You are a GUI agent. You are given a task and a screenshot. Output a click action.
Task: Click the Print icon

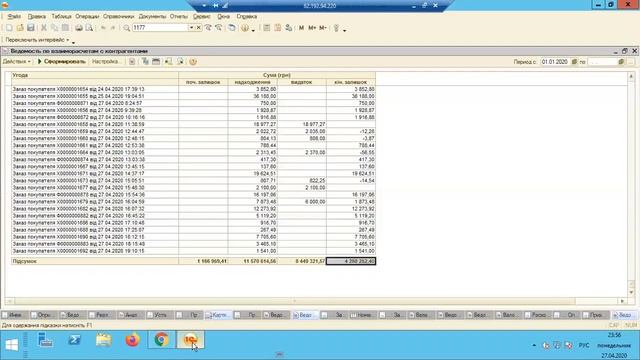pos(78,28)
